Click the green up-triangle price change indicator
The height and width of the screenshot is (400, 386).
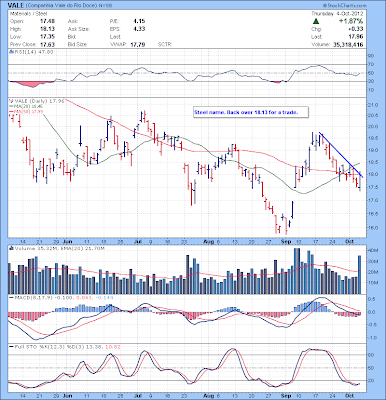point(316,21)
